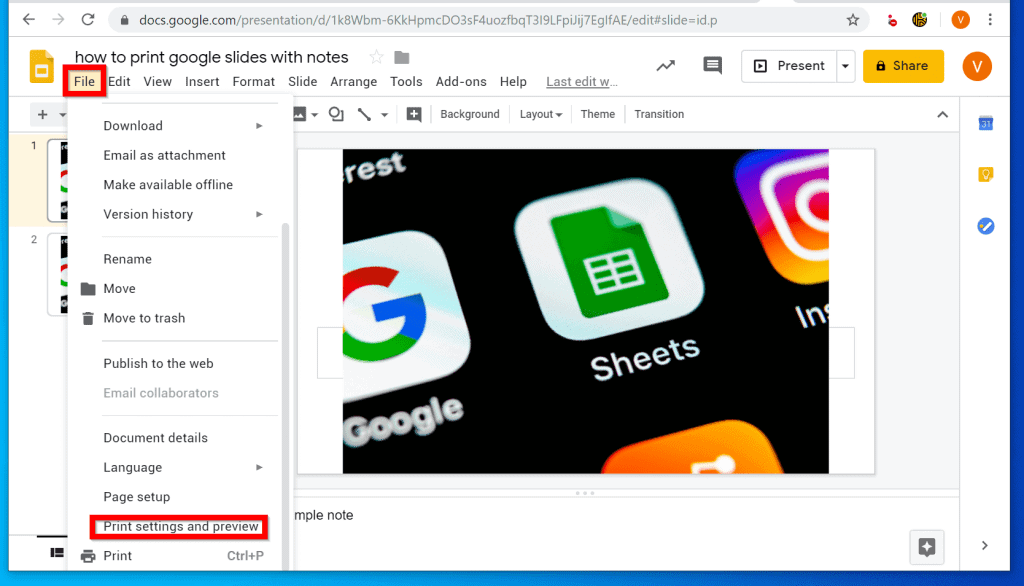Insert a new comment
Viewport: 1024px width, 586px height.
click(x=413, y=114)
